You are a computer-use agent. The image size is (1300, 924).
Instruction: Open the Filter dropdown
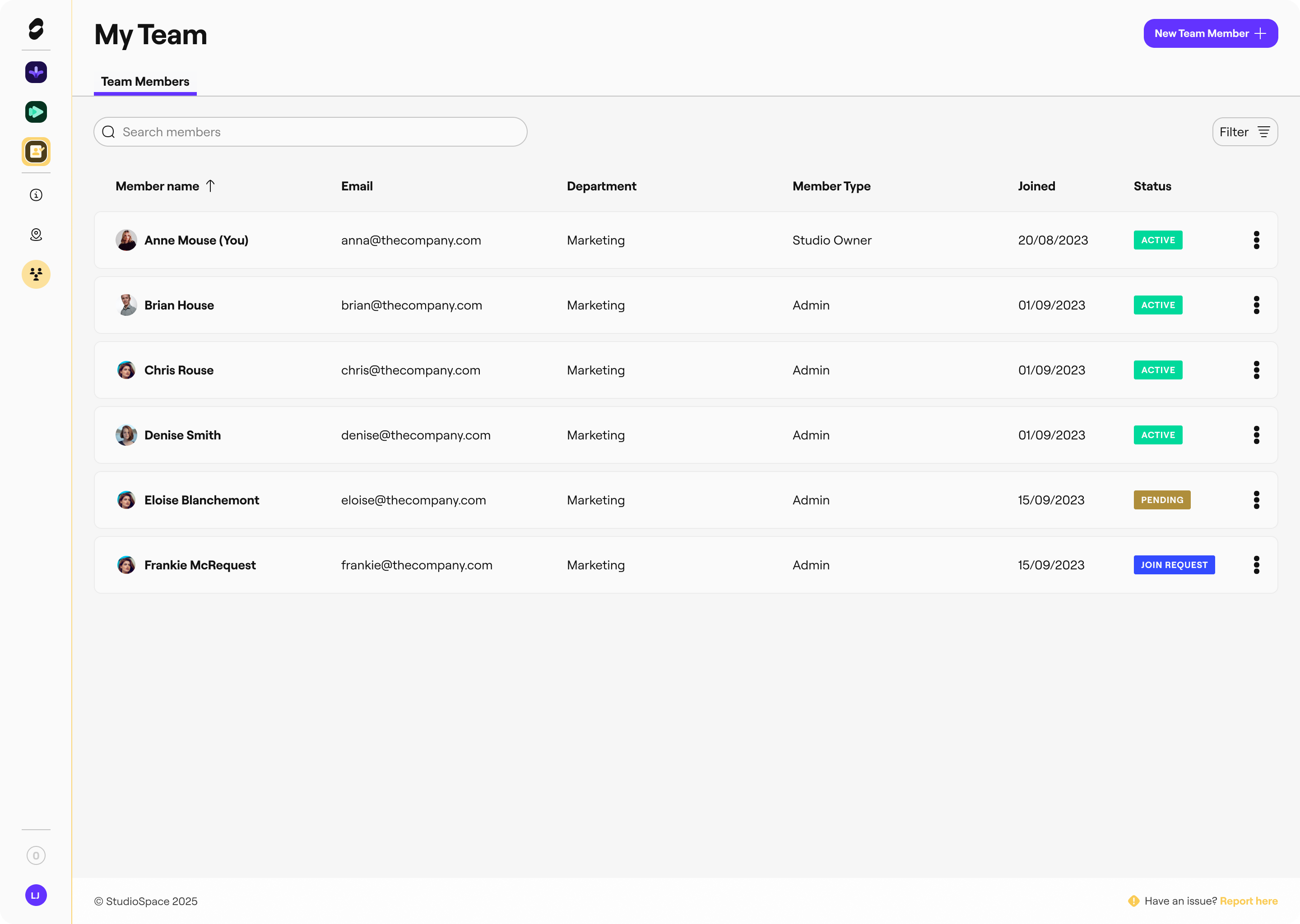click(x=1245, y=132)
